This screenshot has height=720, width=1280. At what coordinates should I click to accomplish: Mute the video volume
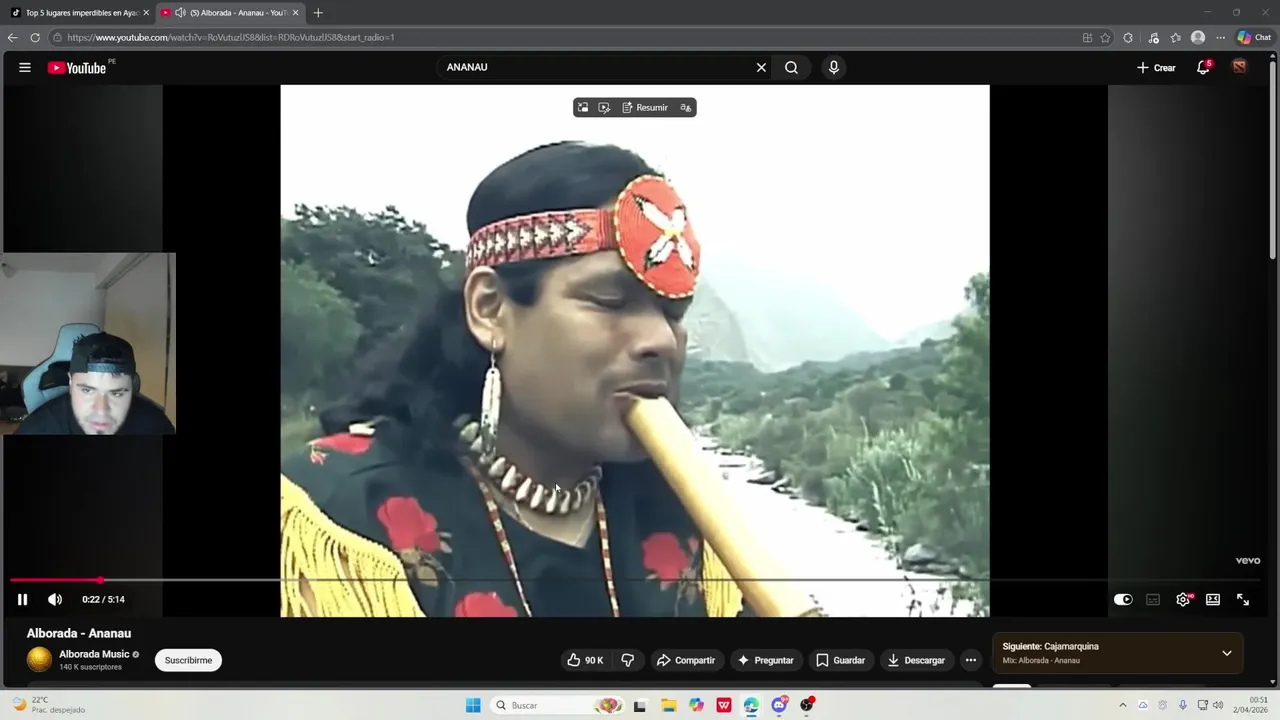click(x=55, y=599)
